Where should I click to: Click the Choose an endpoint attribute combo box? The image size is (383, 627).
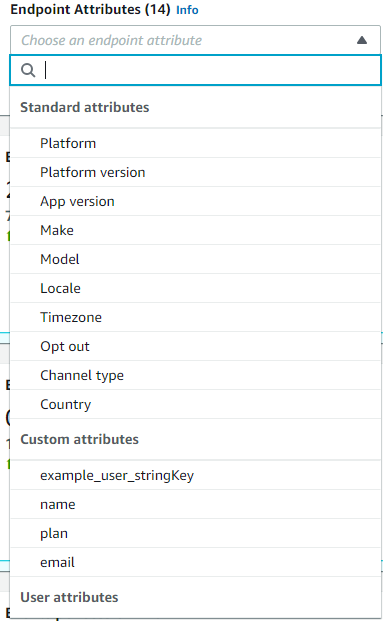(195, 40)
